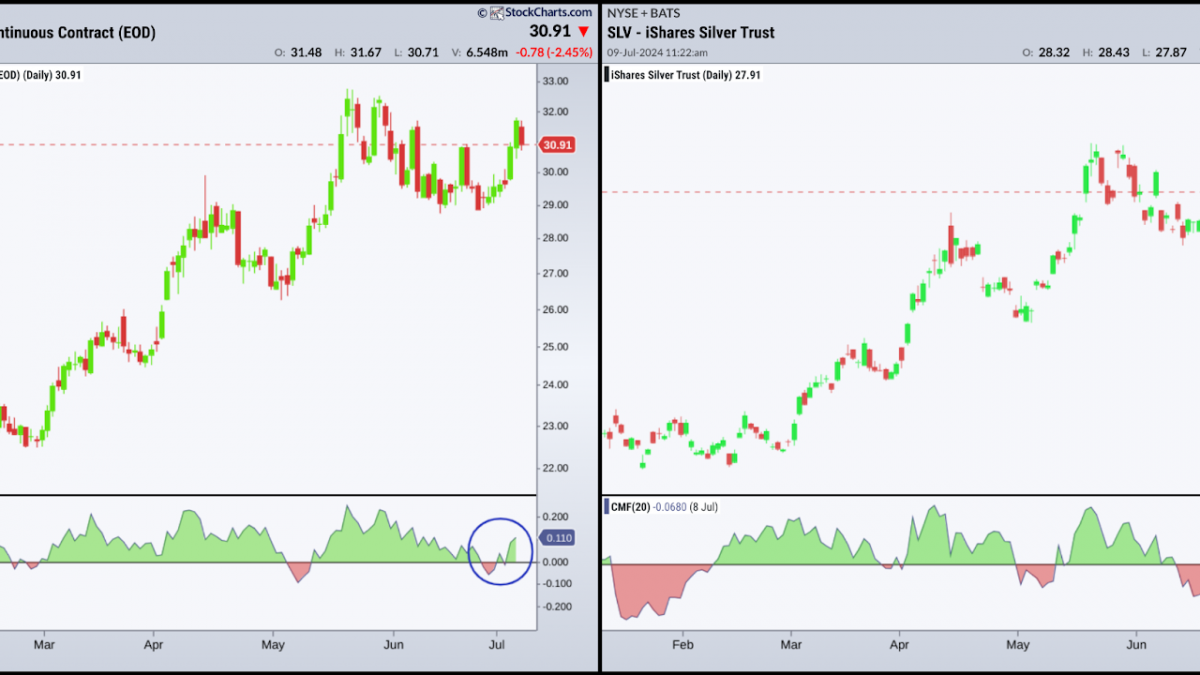
Task: Click the red 30.91 price tag on axis
Action: [556, 145]
